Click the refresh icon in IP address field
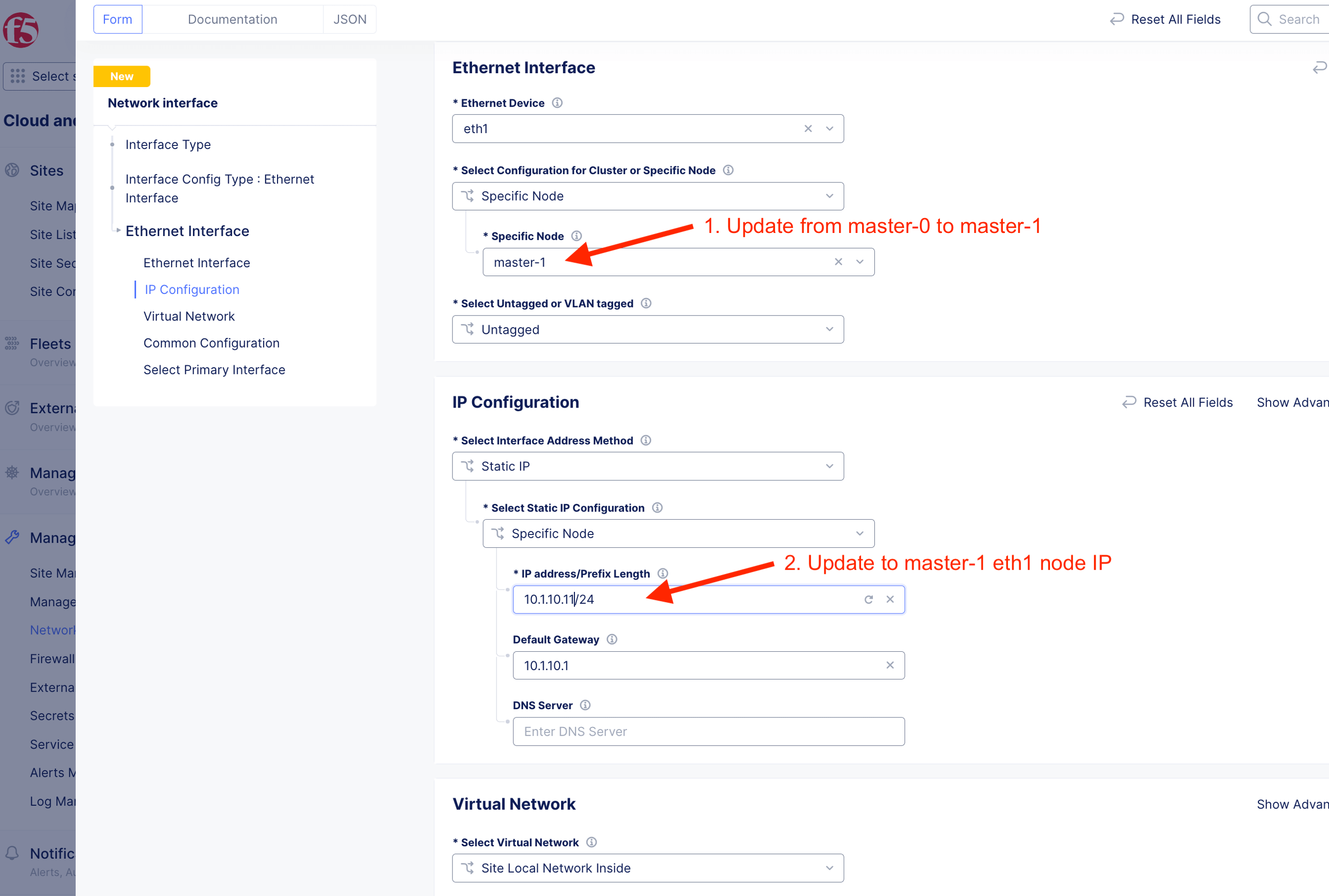Image resolution: width=1329 pixels, height=896 pixels. tap(868, 600)
